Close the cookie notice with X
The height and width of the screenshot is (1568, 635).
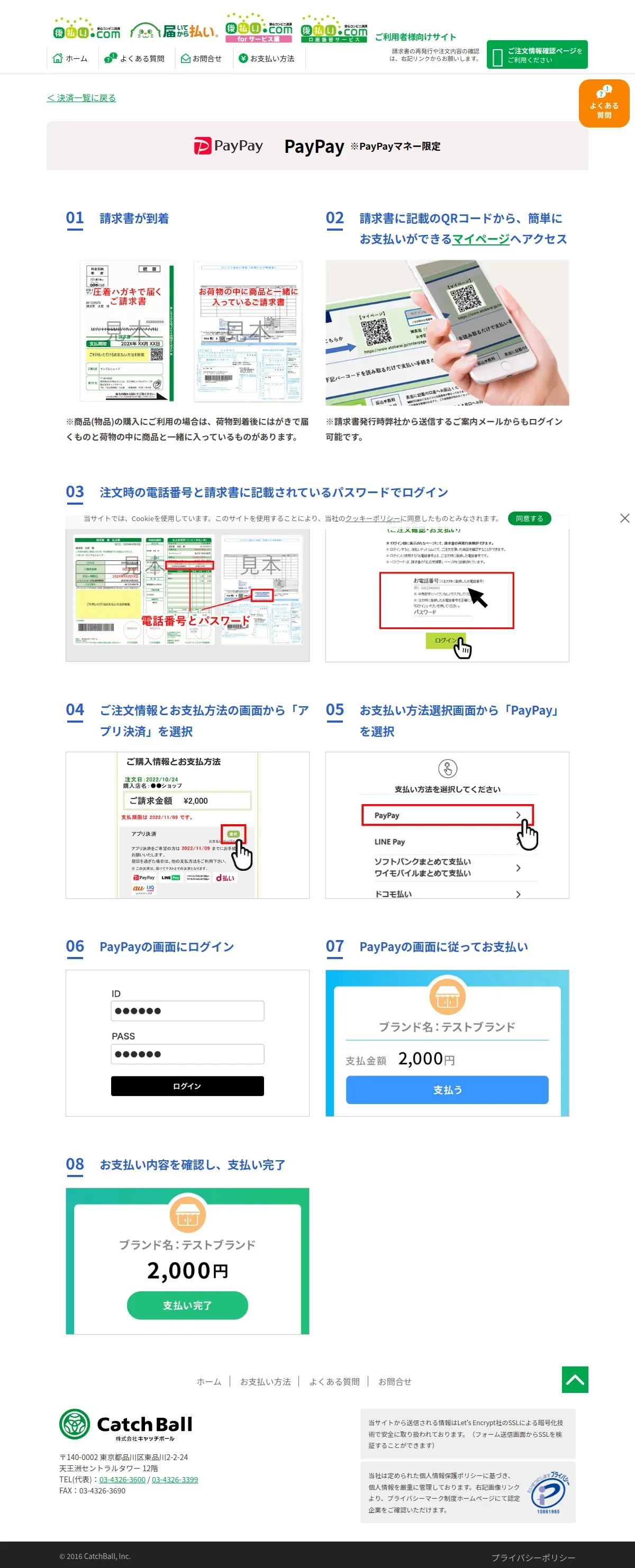[624, 518]
